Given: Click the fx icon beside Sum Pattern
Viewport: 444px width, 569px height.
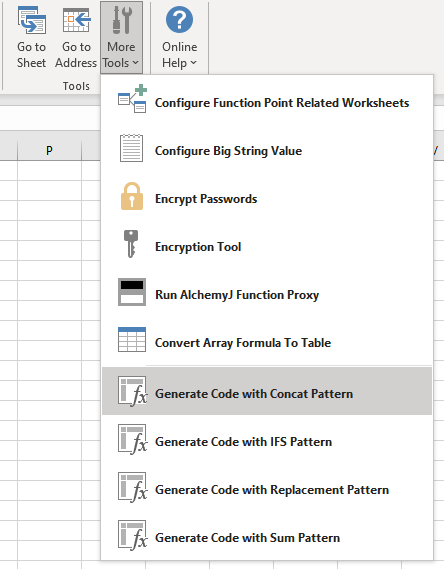Looking at the screenshot, I should tap(132, 536).
